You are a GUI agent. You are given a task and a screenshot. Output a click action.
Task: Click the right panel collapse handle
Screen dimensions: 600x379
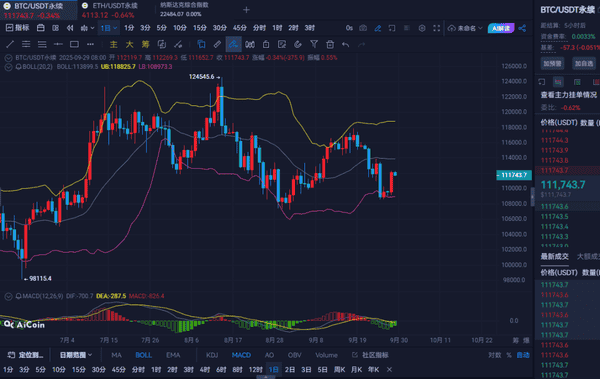(532, 196)
